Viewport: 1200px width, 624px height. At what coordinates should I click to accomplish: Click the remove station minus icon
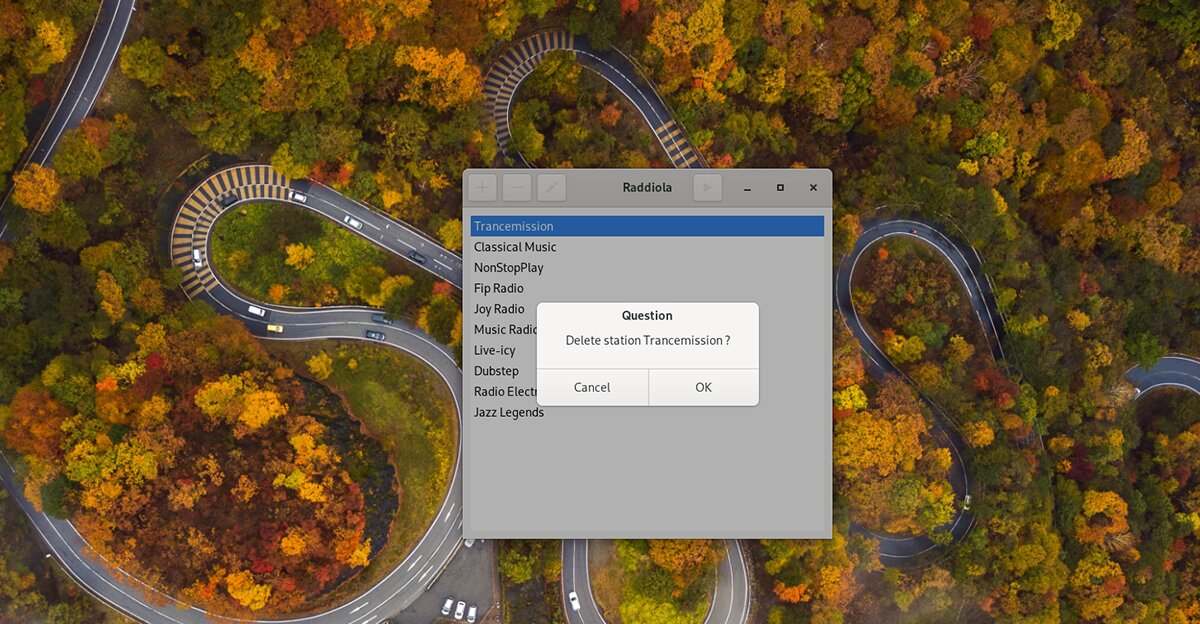click(x=517, y=187)
